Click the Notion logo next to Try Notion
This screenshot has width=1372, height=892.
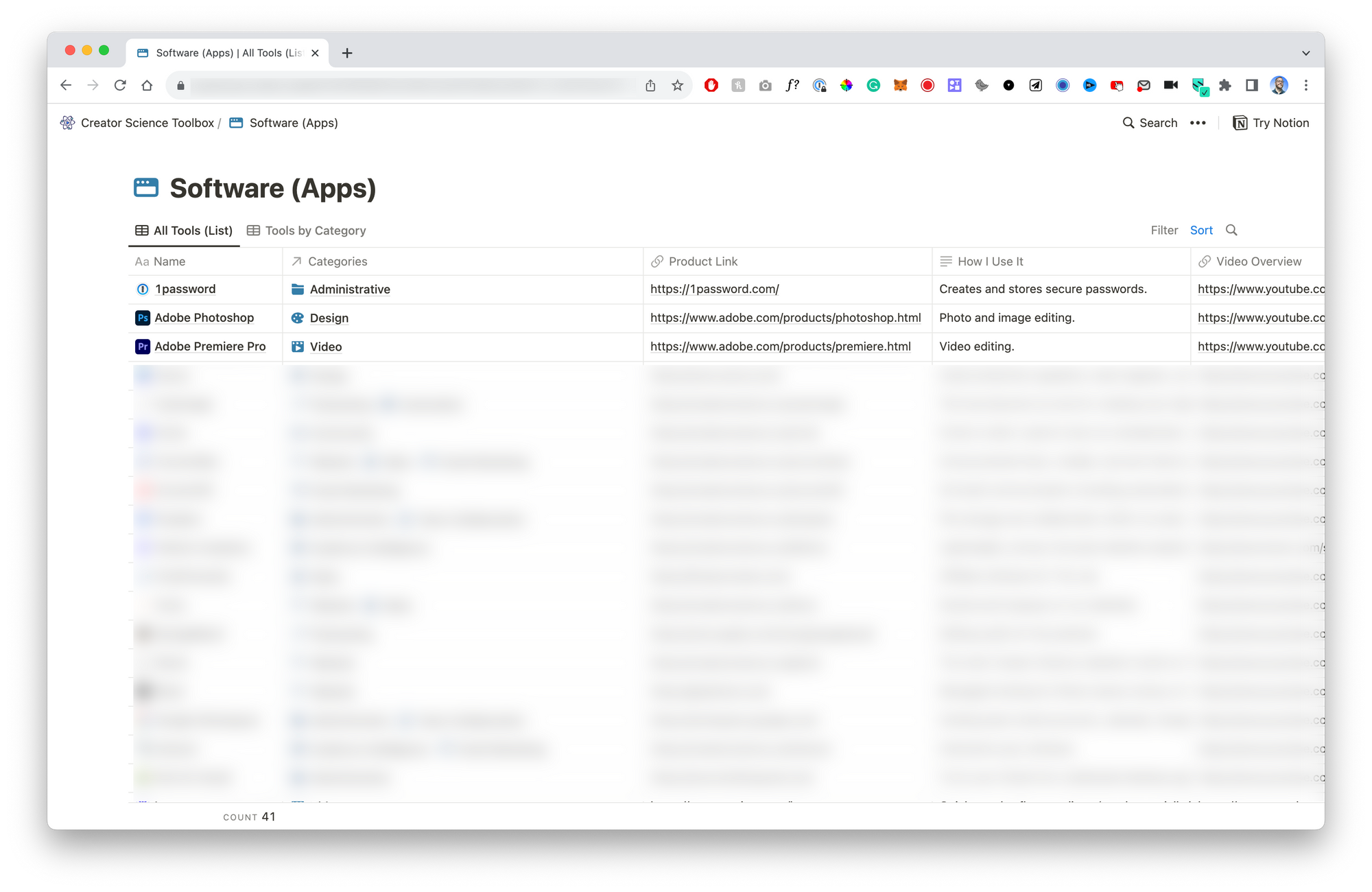click(1240, 122)
